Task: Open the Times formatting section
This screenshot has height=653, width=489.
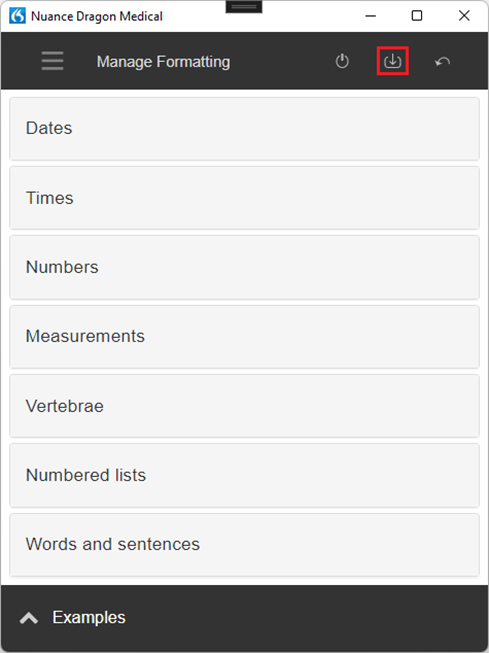Action: point(244,198)
